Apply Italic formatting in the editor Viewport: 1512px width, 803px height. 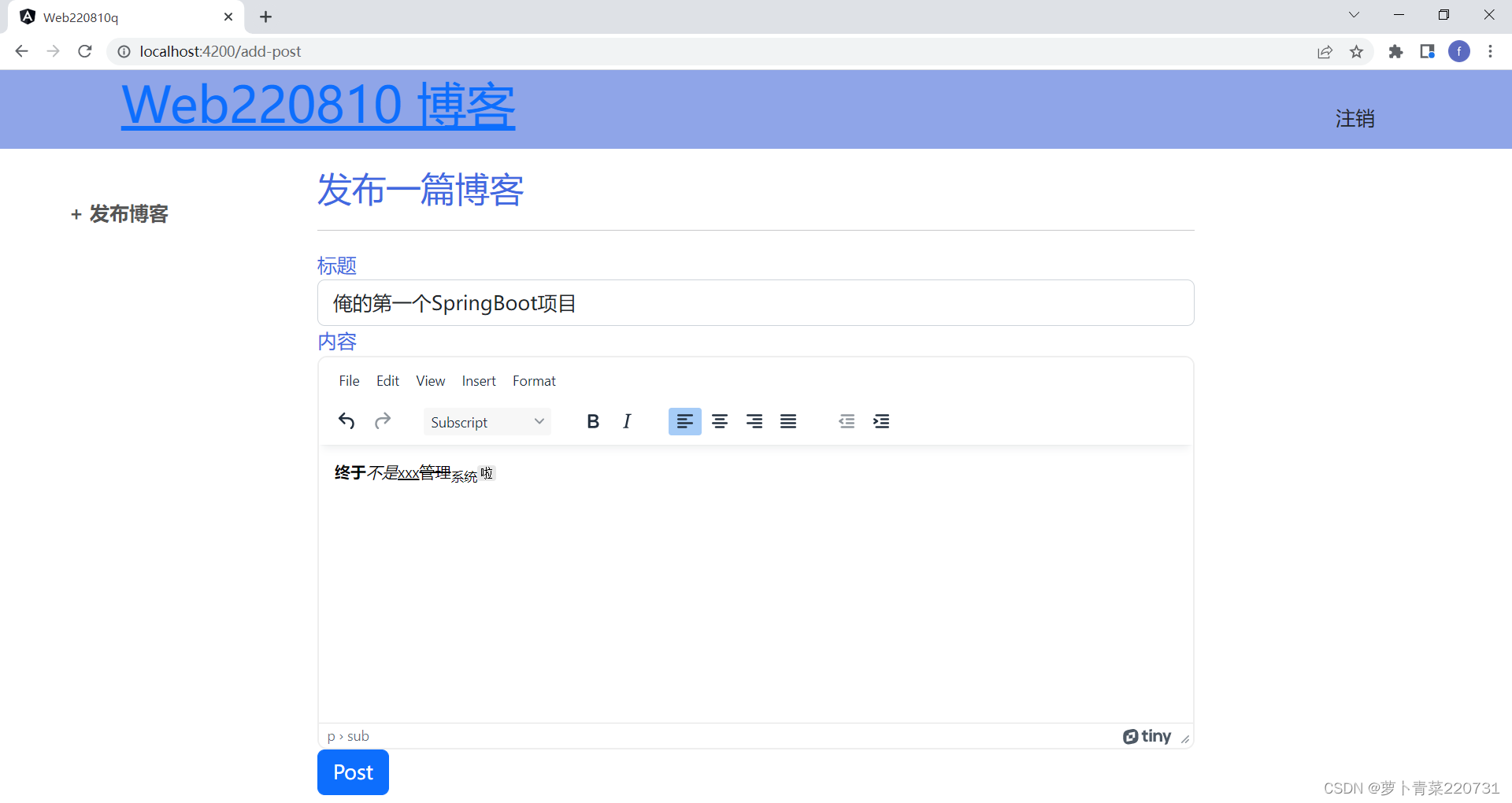coord(627,421)
